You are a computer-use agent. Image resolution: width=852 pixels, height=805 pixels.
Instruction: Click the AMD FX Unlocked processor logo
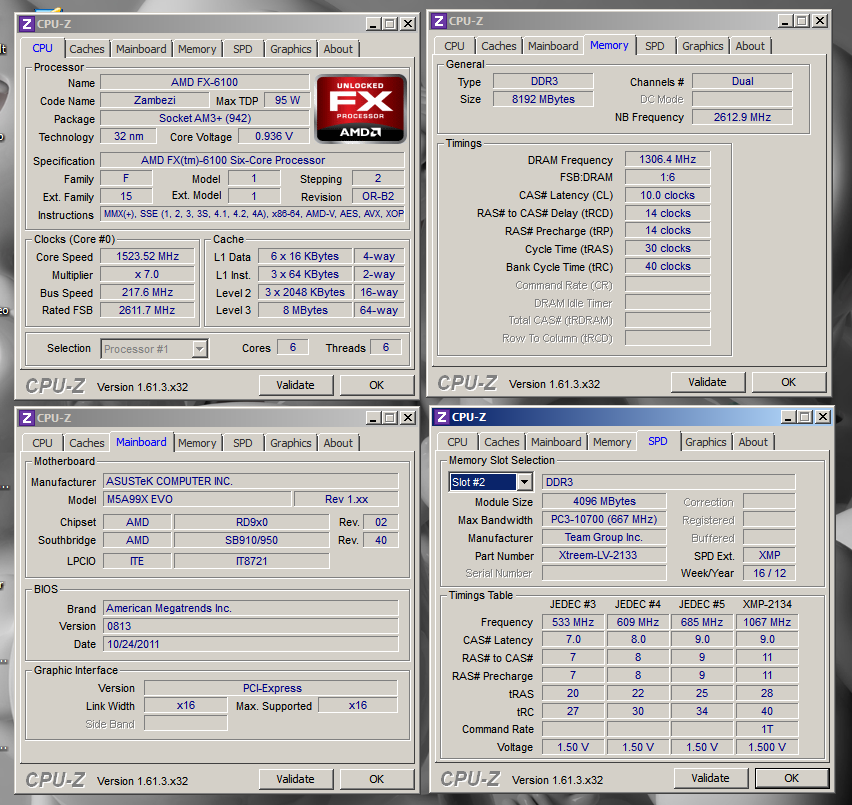(361, 109)
